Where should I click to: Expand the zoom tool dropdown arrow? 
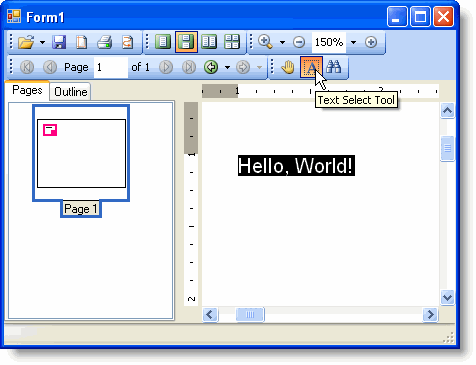coord(282,42)
